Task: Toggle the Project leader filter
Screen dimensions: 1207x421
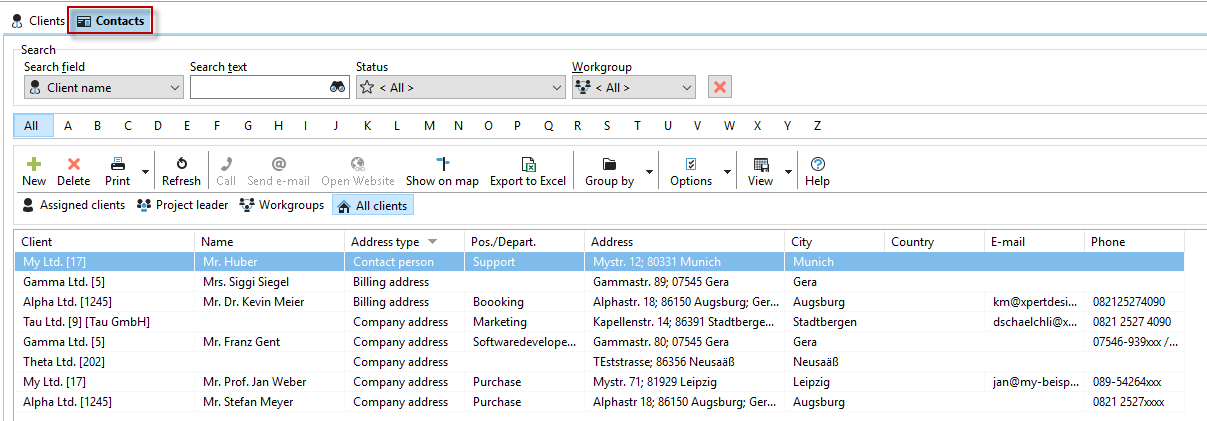Action: [x=182, y=205]
